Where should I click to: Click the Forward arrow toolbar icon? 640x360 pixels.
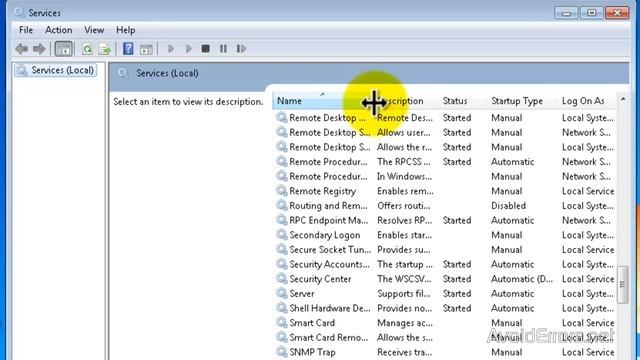tap(39, 49)
